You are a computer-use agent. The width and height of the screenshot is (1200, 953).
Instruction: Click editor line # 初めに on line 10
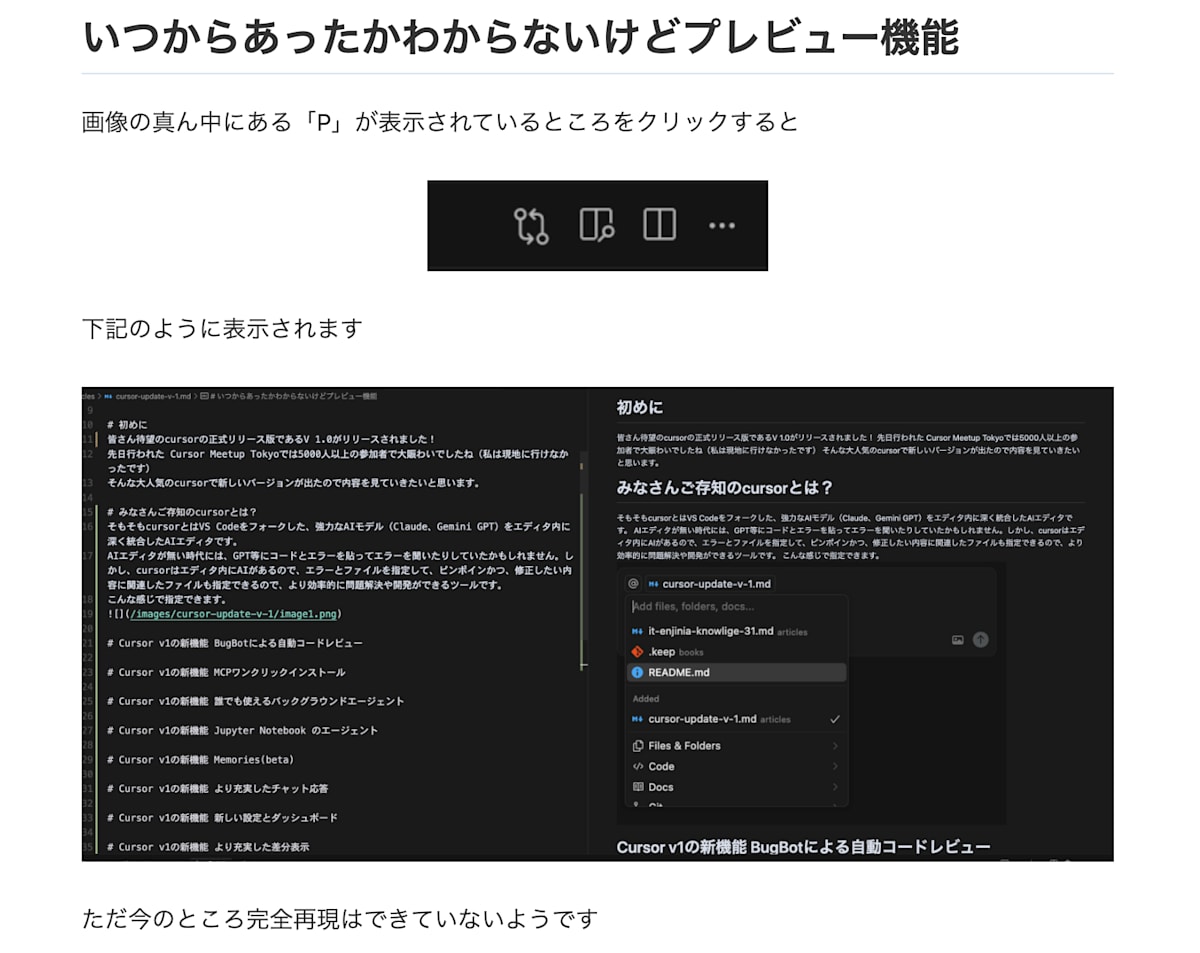point(126,424)
